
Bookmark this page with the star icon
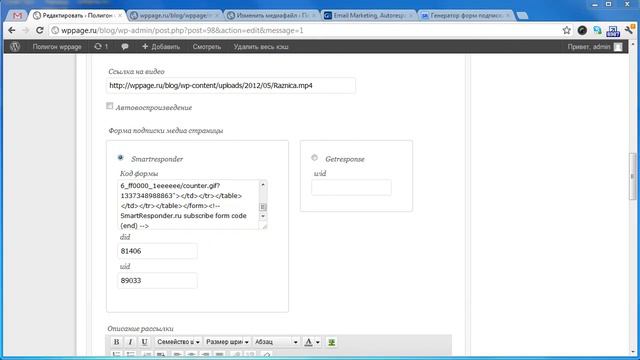coord(567,30)
